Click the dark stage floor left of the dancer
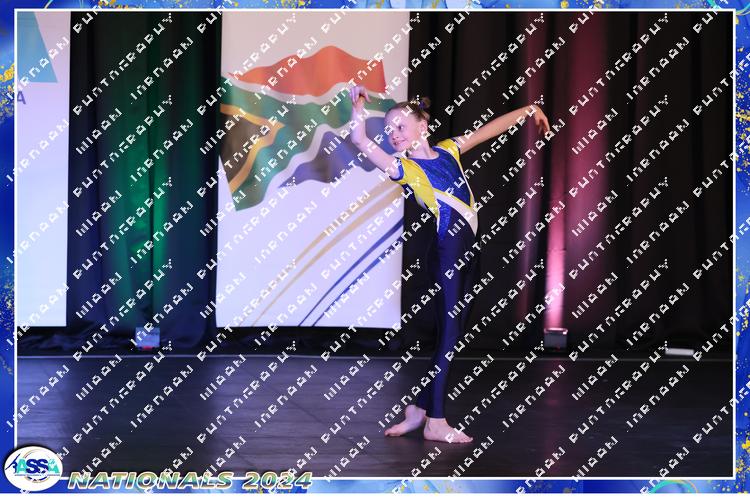Viewport: 750px width, 500px height. point(200,410)
